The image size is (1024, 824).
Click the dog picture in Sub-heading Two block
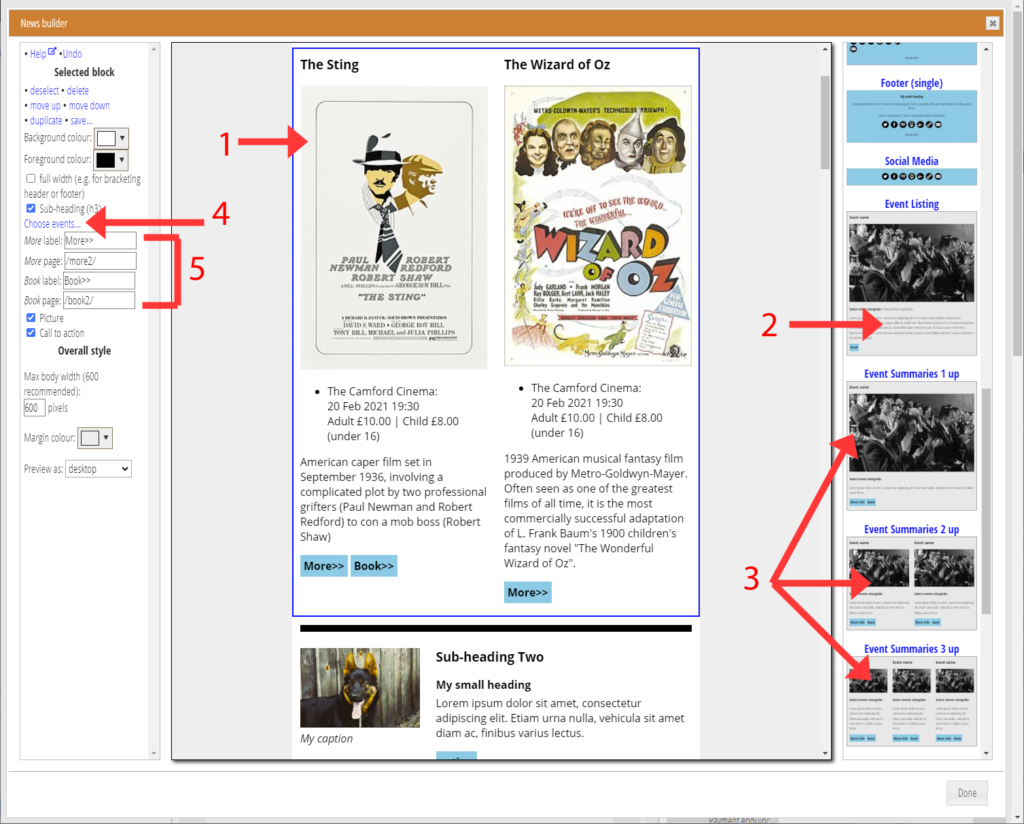[360, 688]
